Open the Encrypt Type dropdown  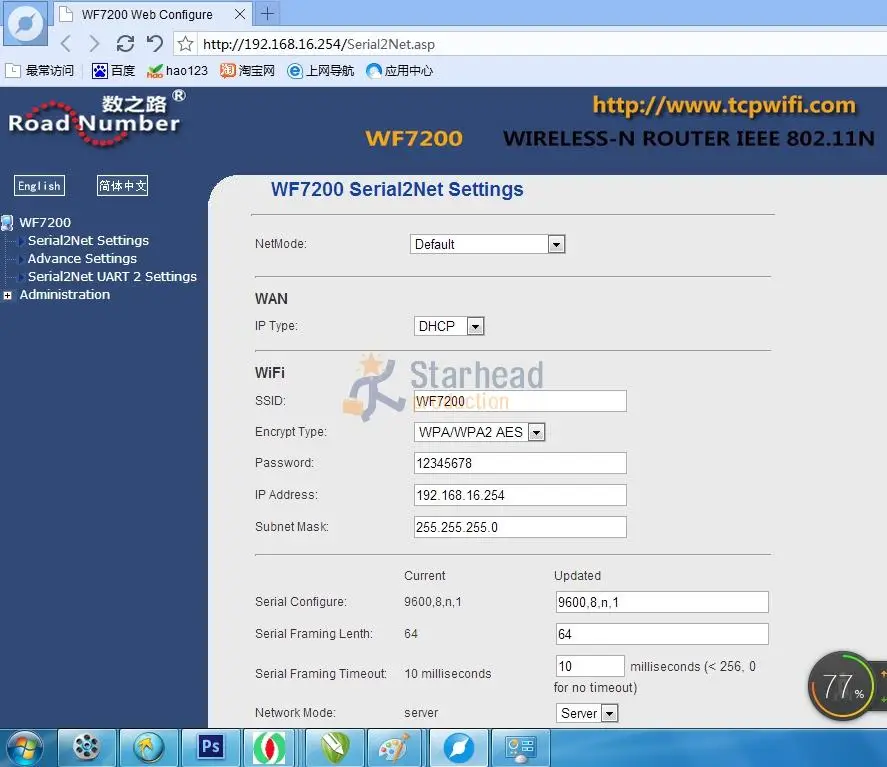click(x=479, y=432)
